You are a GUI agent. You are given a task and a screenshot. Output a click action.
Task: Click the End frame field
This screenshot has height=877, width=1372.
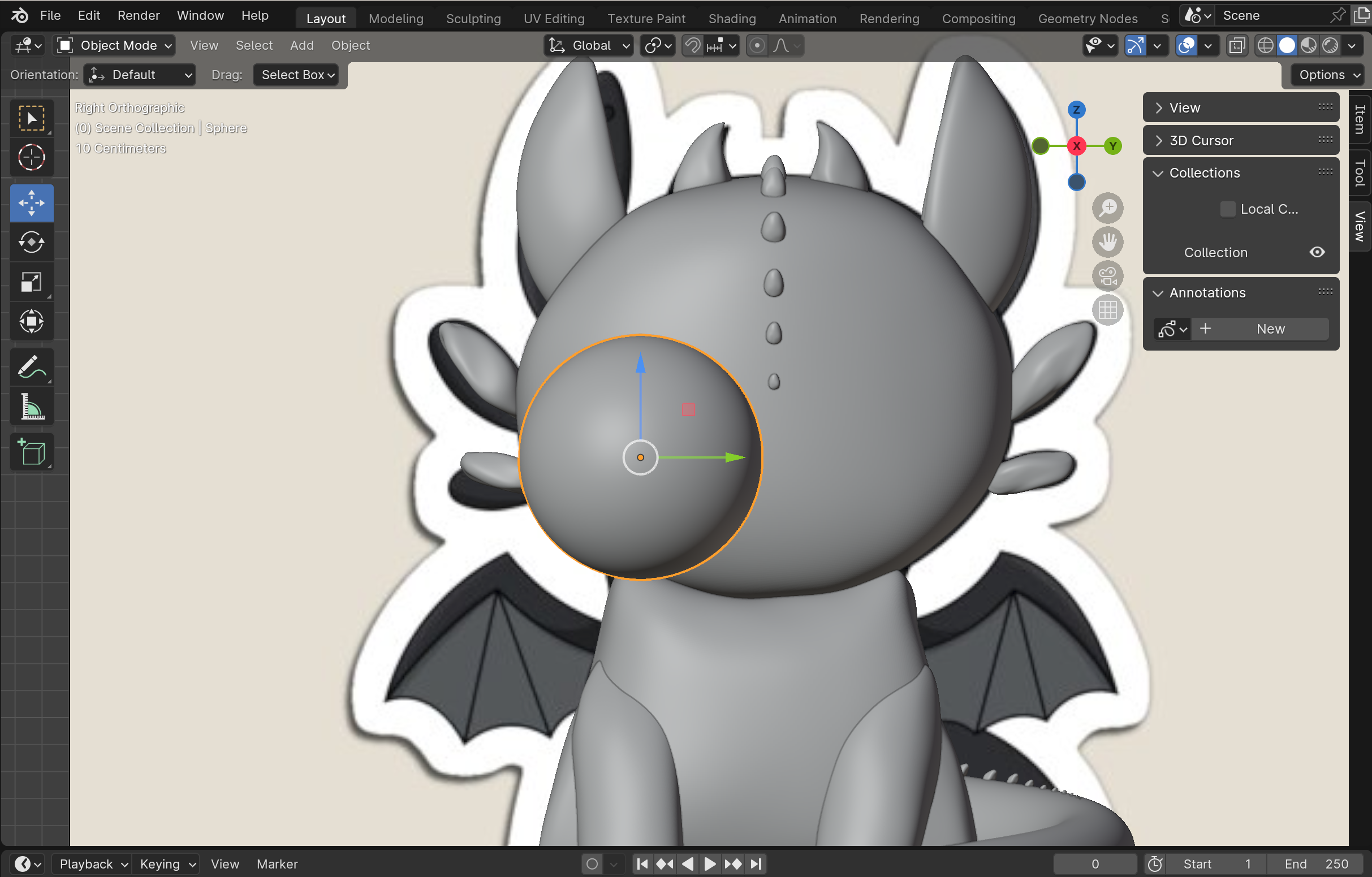click(x=1317, y=864)
